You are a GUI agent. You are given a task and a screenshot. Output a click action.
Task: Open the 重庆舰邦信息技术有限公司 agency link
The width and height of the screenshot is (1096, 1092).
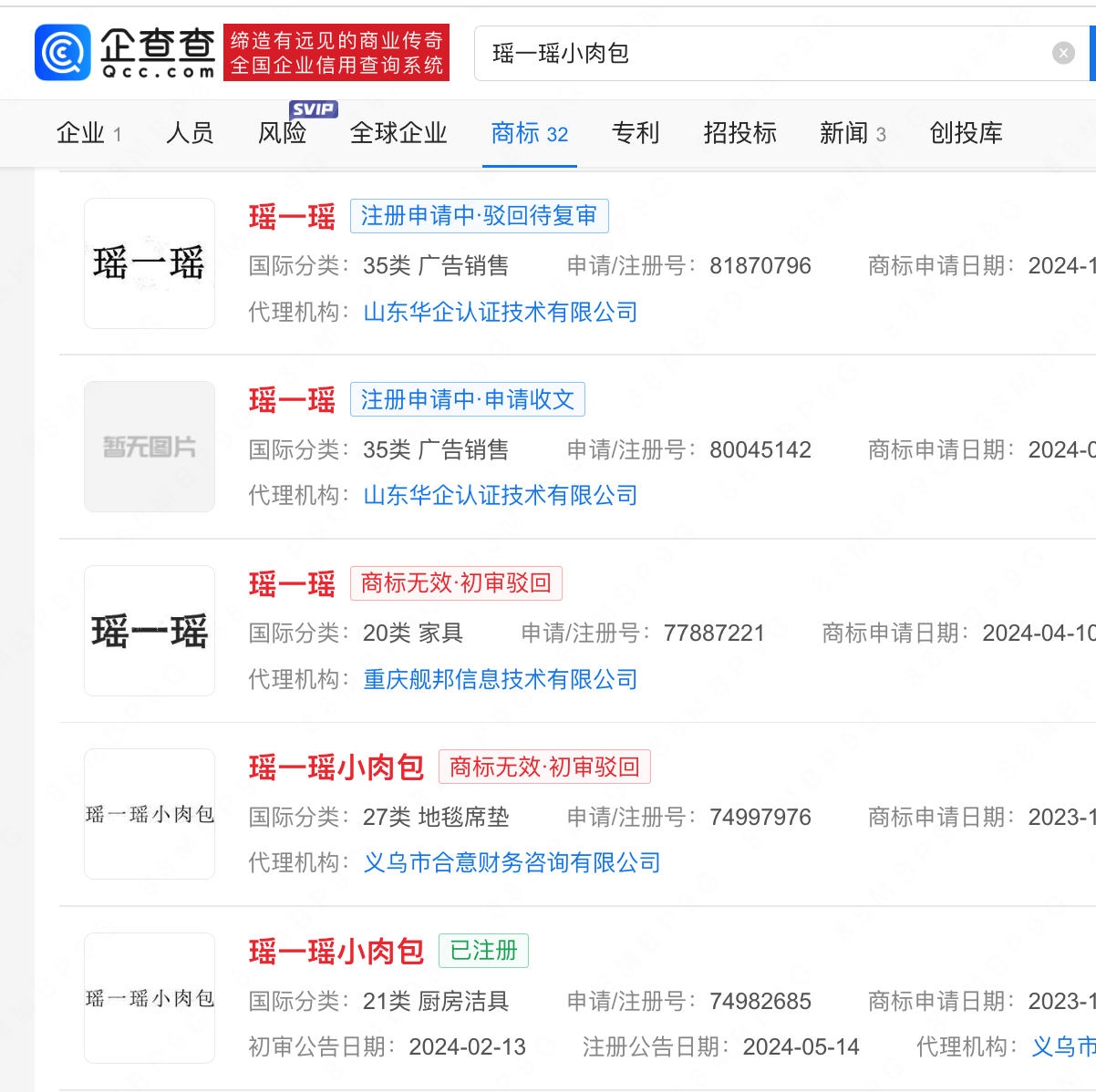(501, 680)
